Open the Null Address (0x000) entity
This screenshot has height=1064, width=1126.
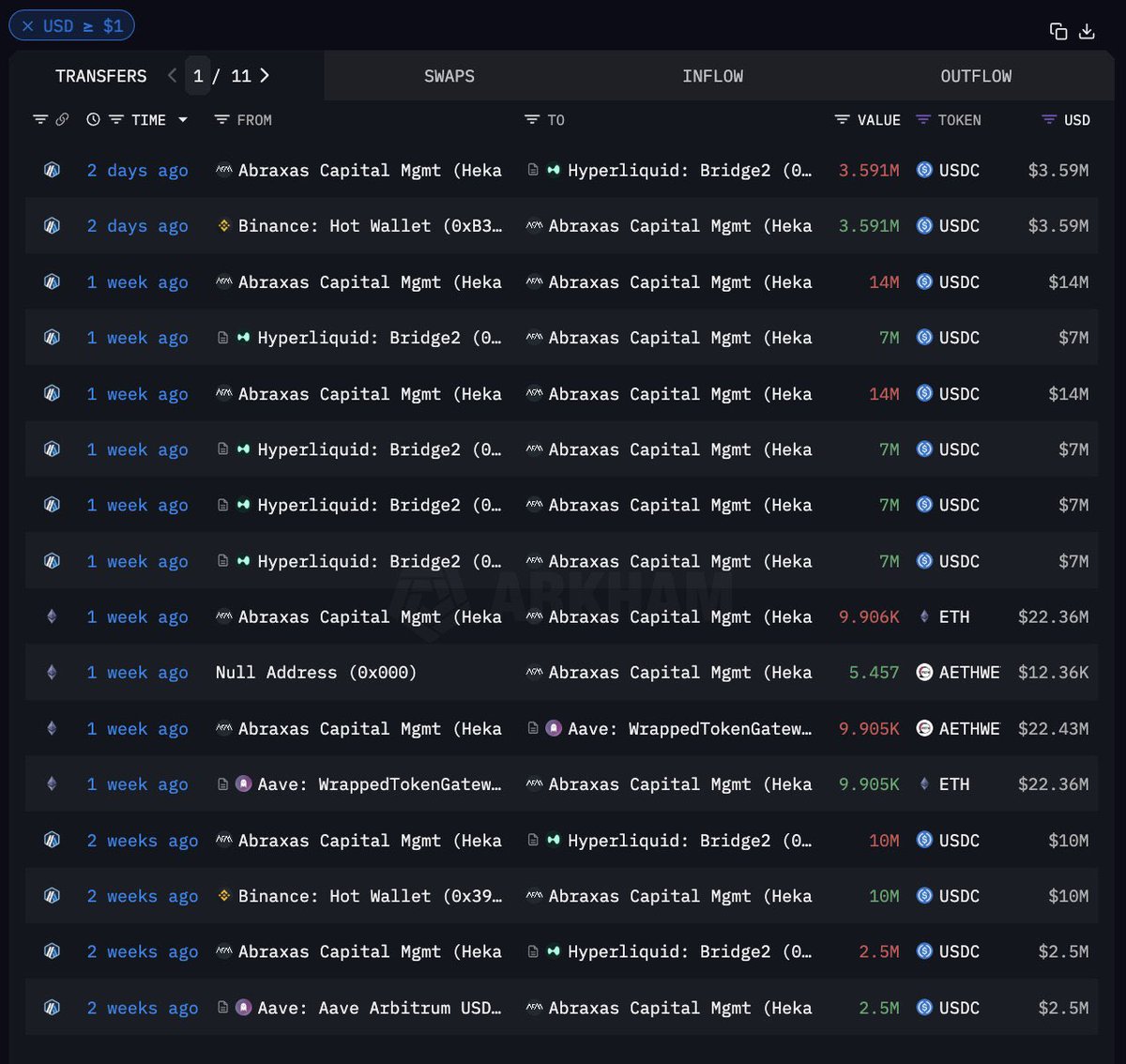(316, 673)
